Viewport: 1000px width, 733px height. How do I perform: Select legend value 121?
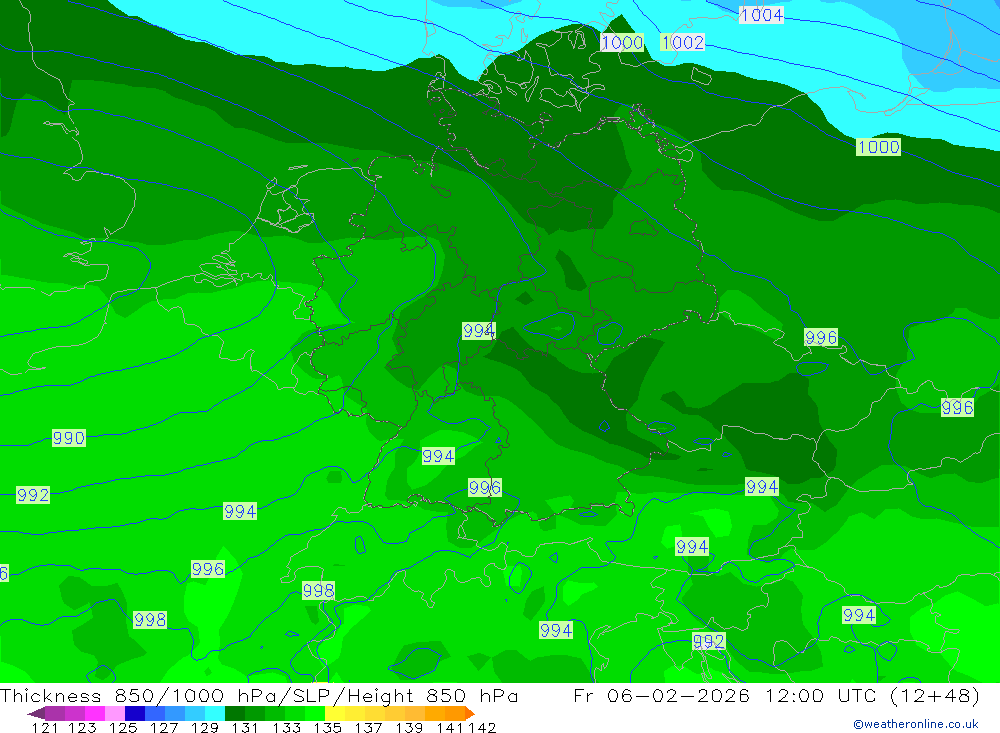coord(45,728)
